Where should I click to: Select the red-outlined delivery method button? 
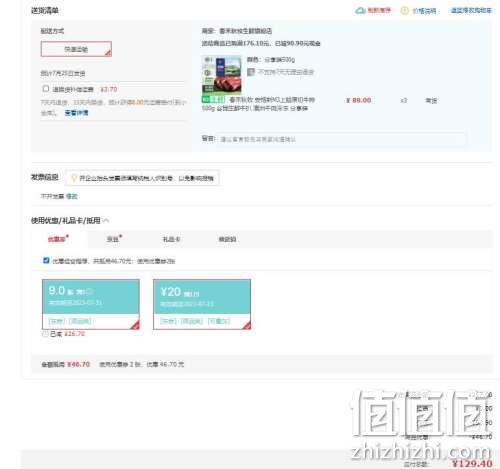click(76, 49)
